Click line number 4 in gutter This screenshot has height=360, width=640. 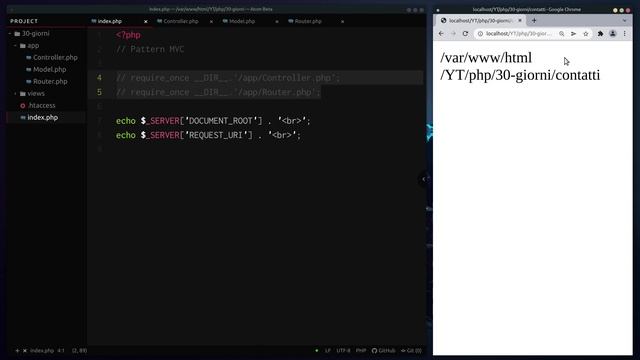coord(99,78)
